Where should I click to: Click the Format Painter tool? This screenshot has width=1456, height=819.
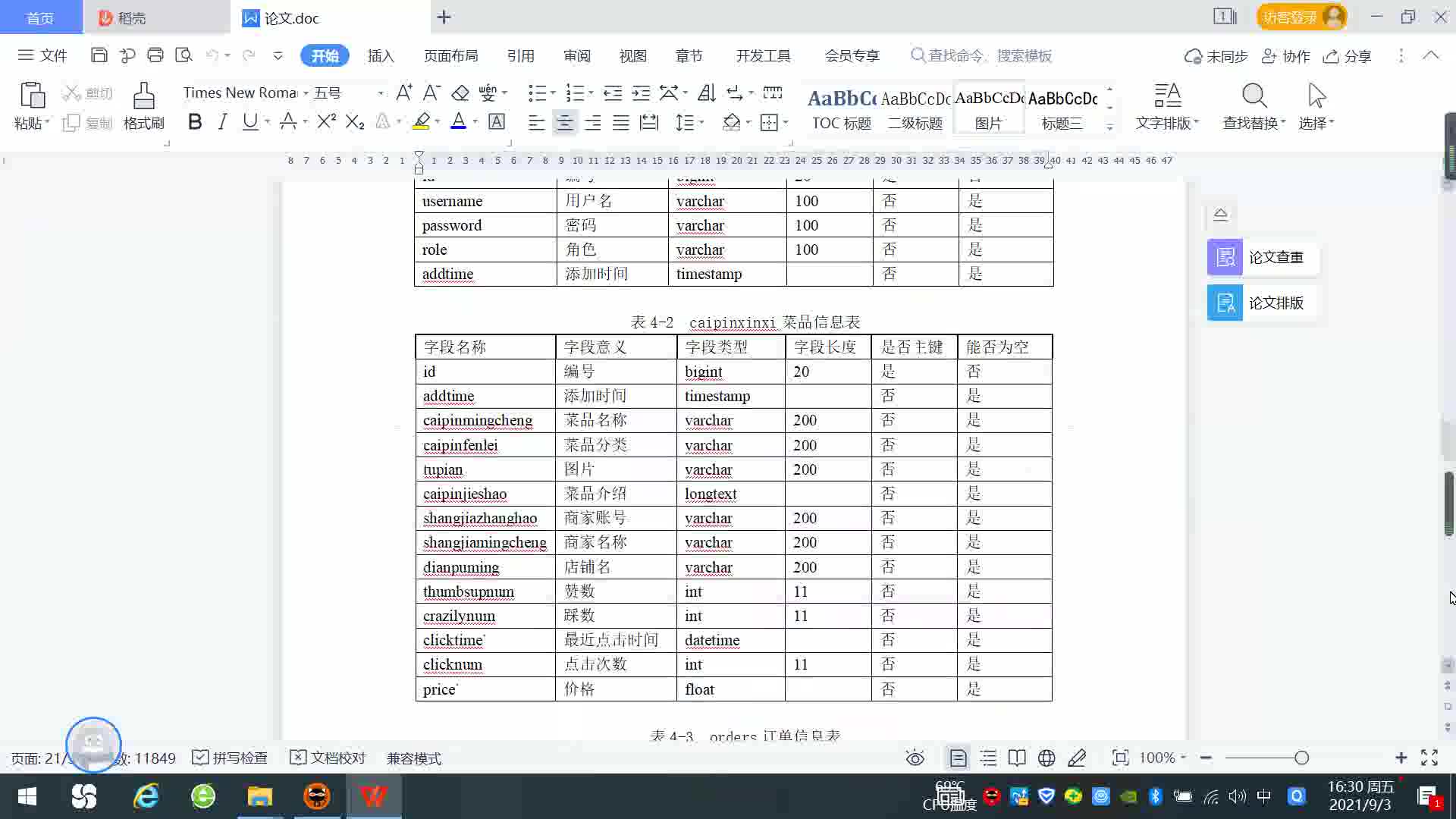143,106
